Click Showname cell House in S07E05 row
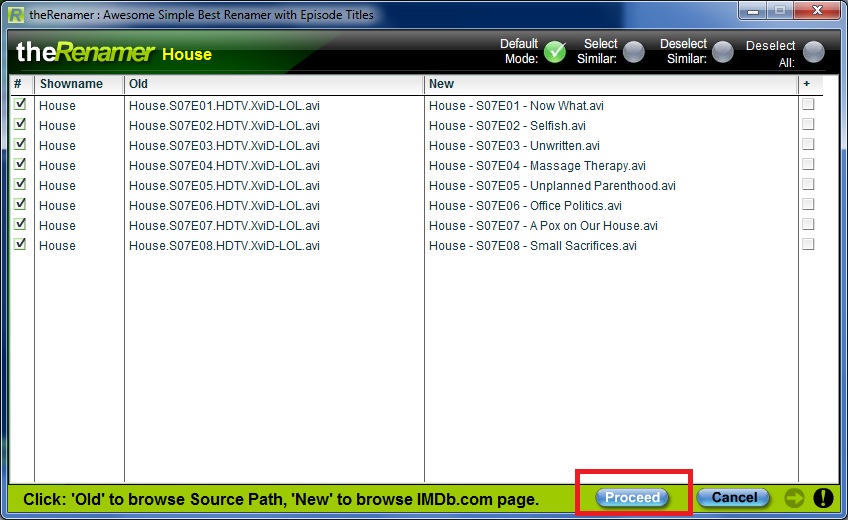Screen dimensions: 848x520 coord(57,186)
